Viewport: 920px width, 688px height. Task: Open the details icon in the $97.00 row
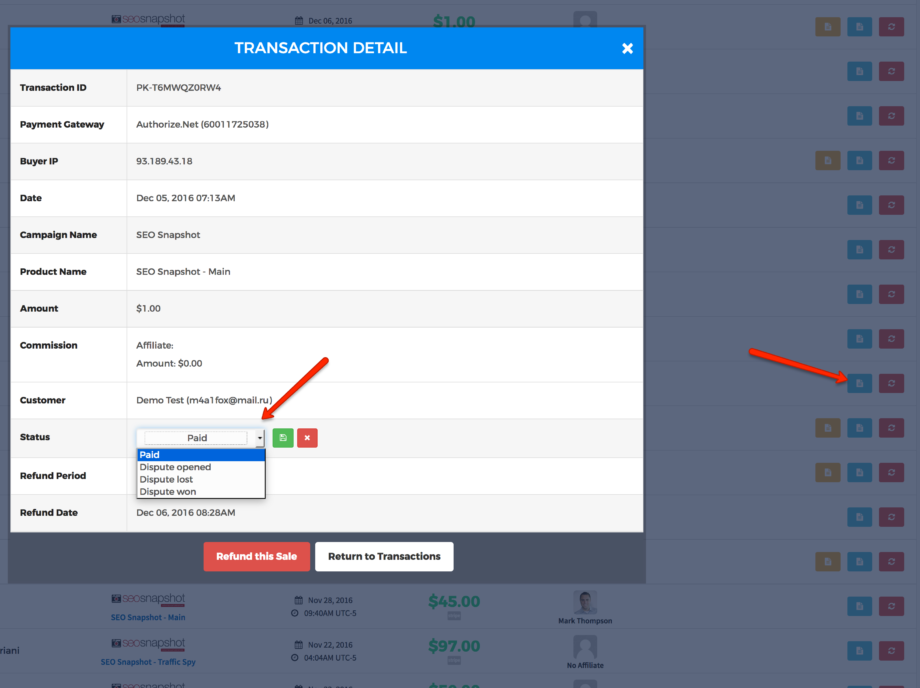click(860, 650)
